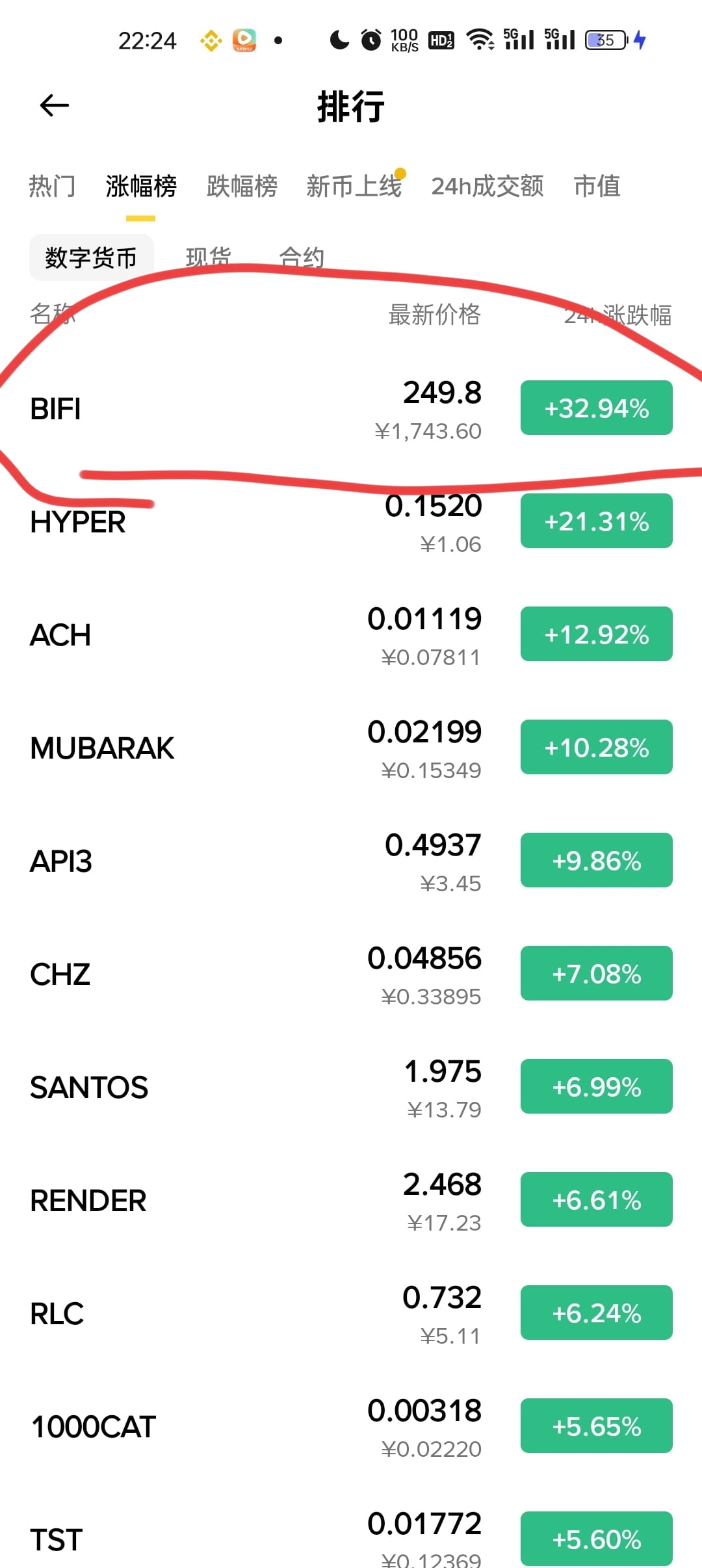Tap the alarm clock status icon

[371, 40]
